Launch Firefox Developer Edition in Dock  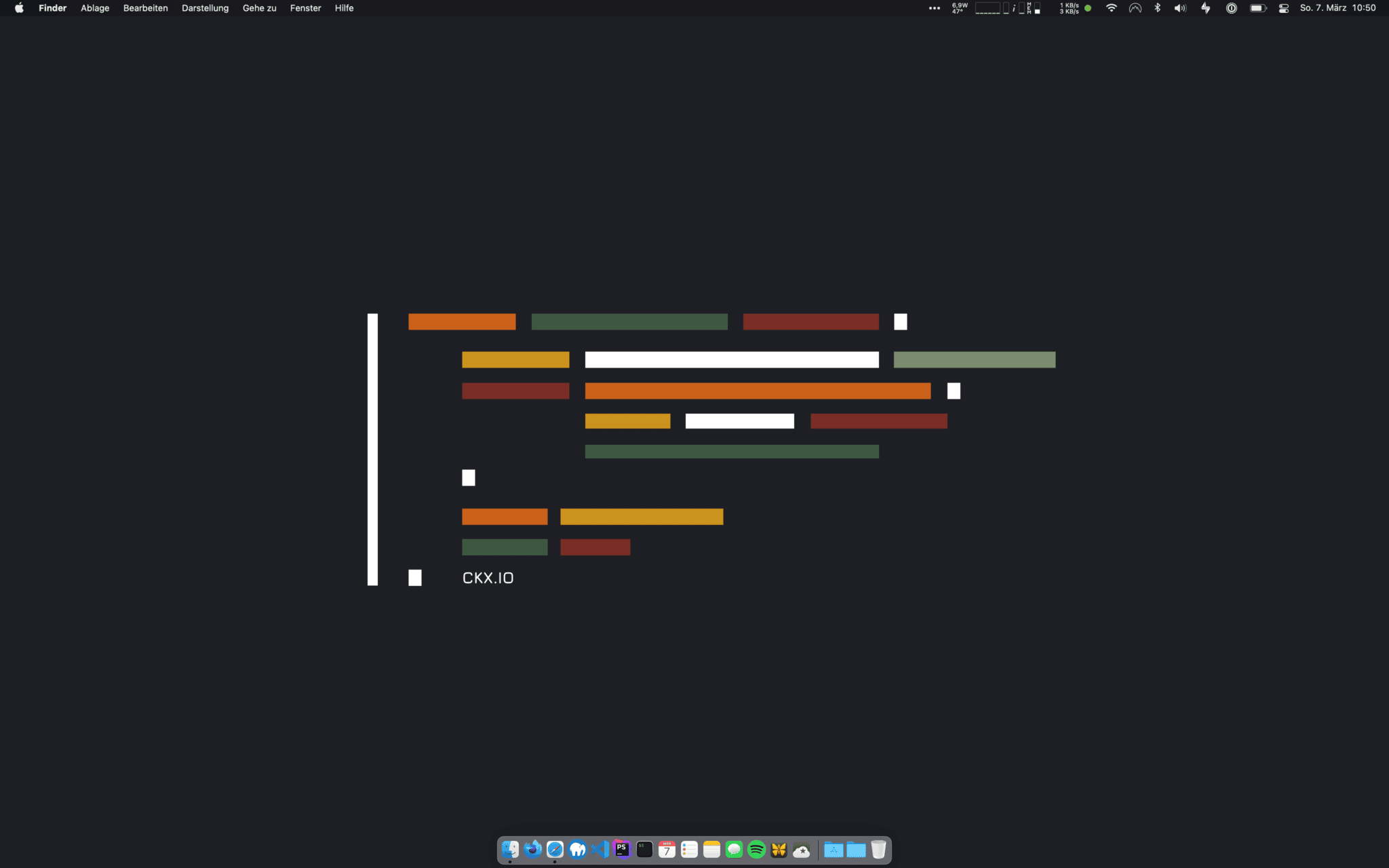[532, 849]
